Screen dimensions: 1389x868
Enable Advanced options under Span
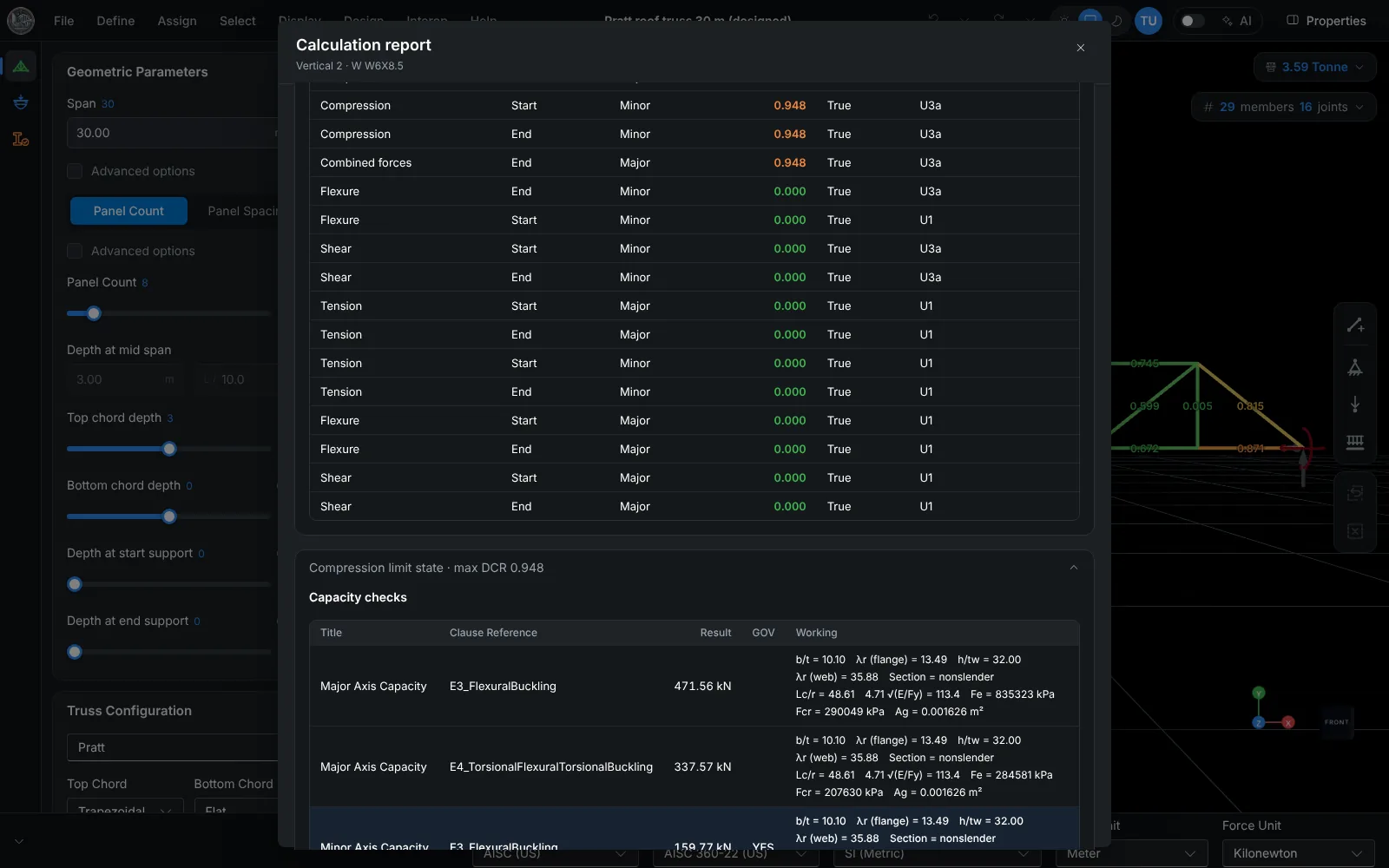tap(75, 171)
